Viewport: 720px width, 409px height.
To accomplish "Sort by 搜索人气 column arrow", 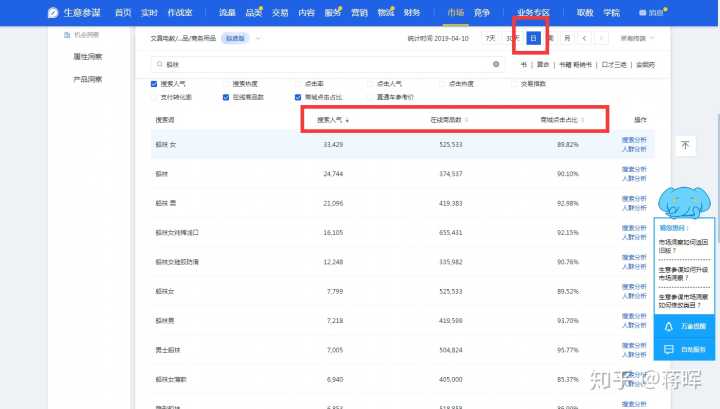I will (x=347, y=120).
